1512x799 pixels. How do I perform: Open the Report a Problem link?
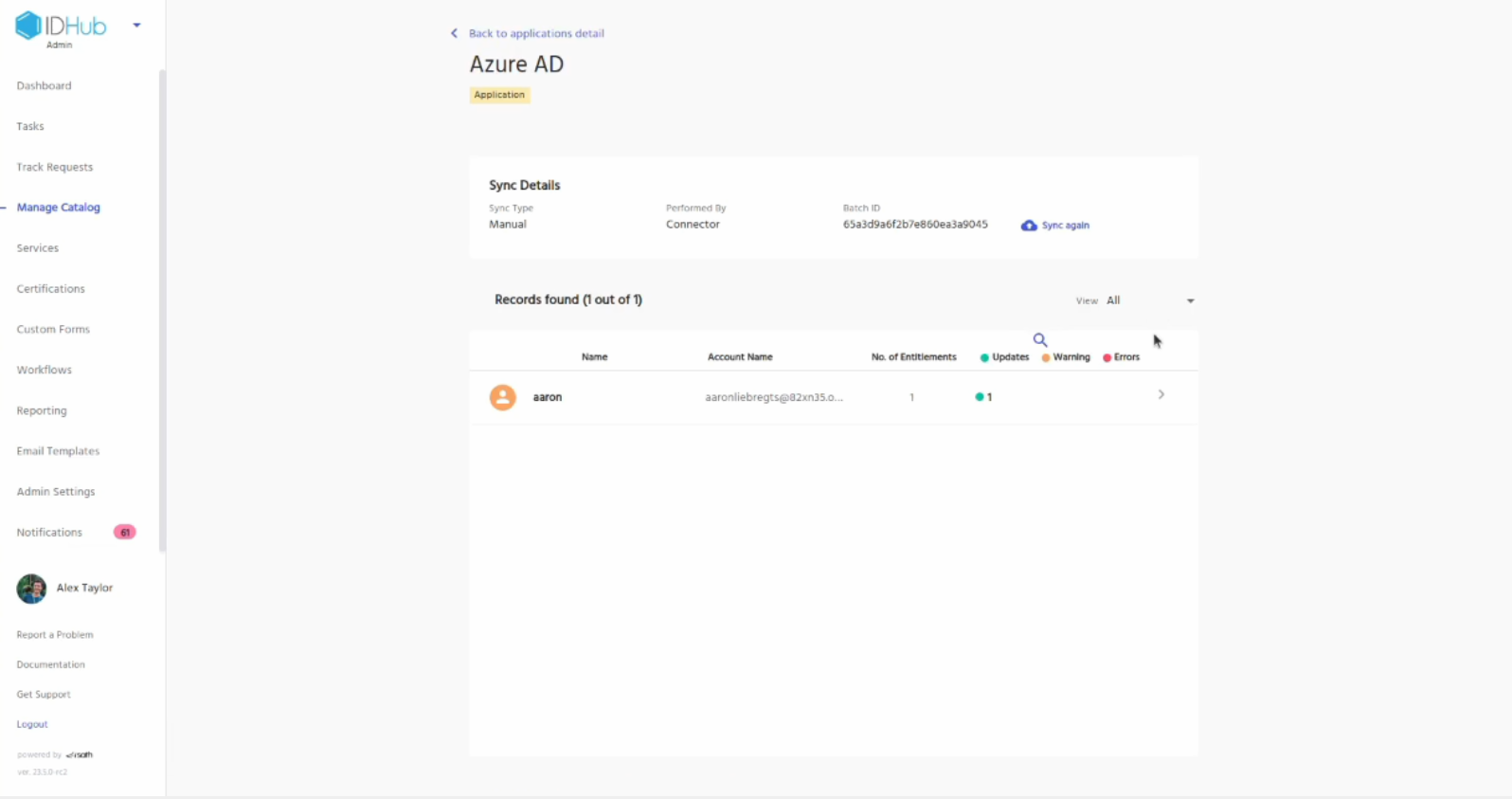coord(54,635)
